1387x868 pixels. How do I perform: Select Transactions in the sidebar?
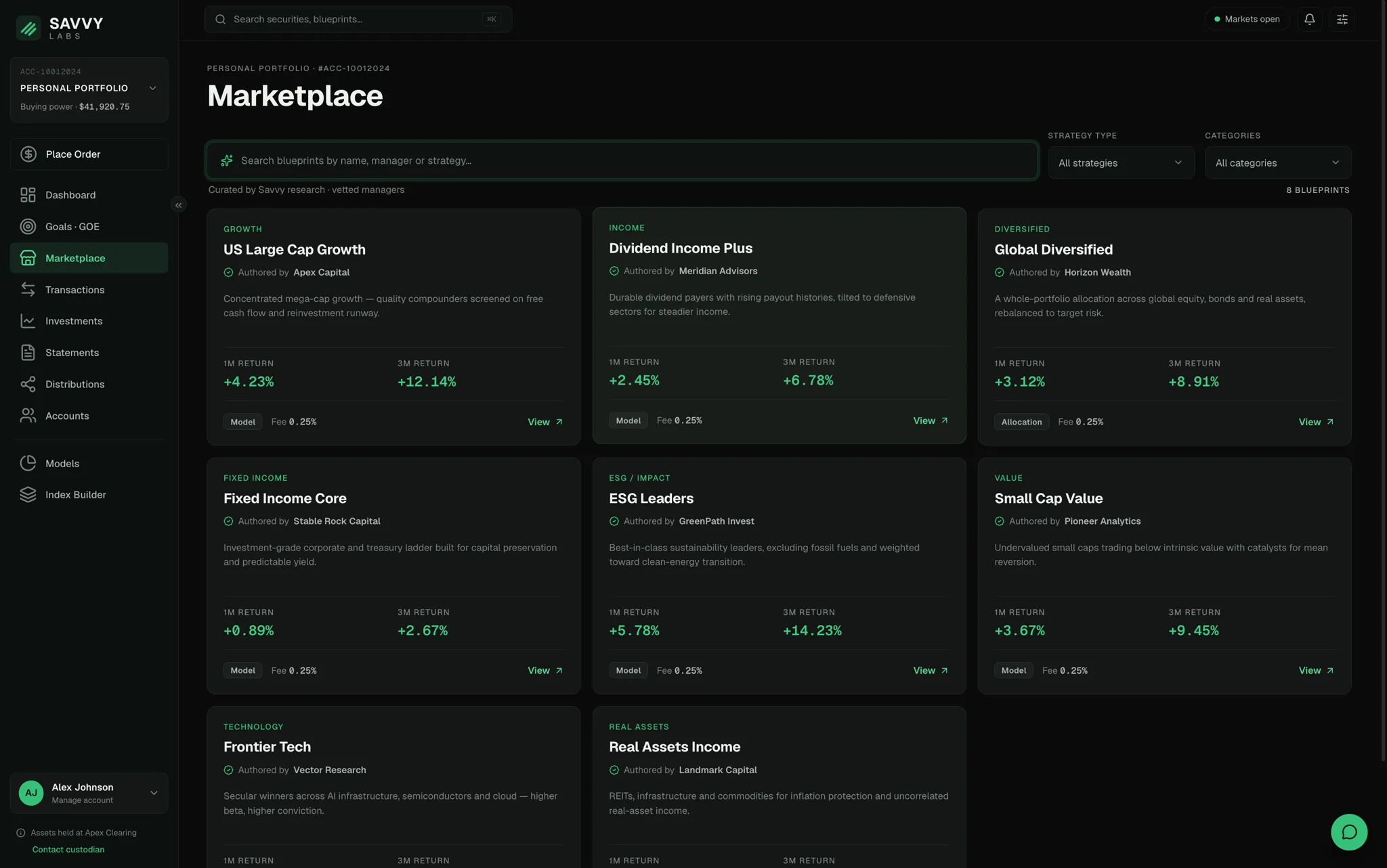[89, 290]
